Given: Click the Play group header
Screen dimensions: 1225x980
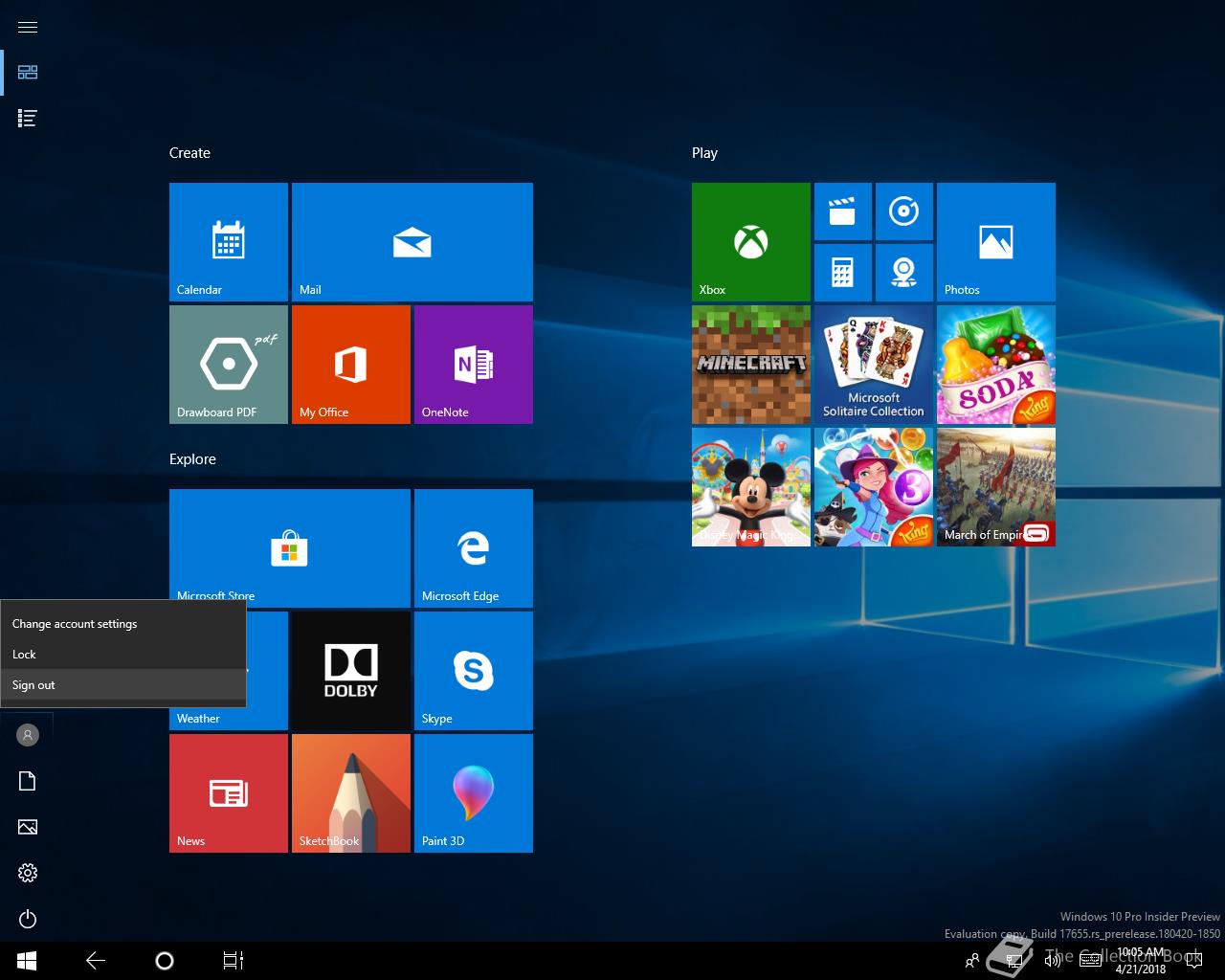Looking at the screenshot, I should point(704,153).
